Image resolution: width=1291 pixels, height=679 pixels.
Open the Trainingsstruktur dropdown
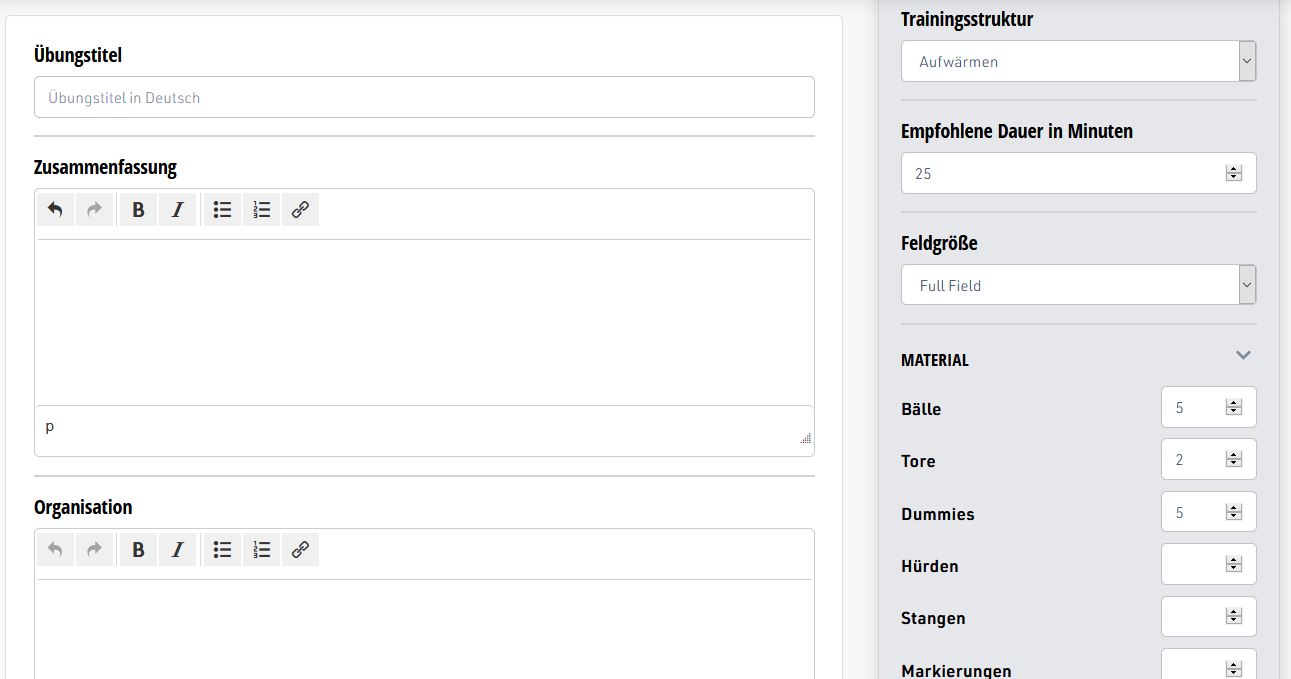[x=1078, y=61]
